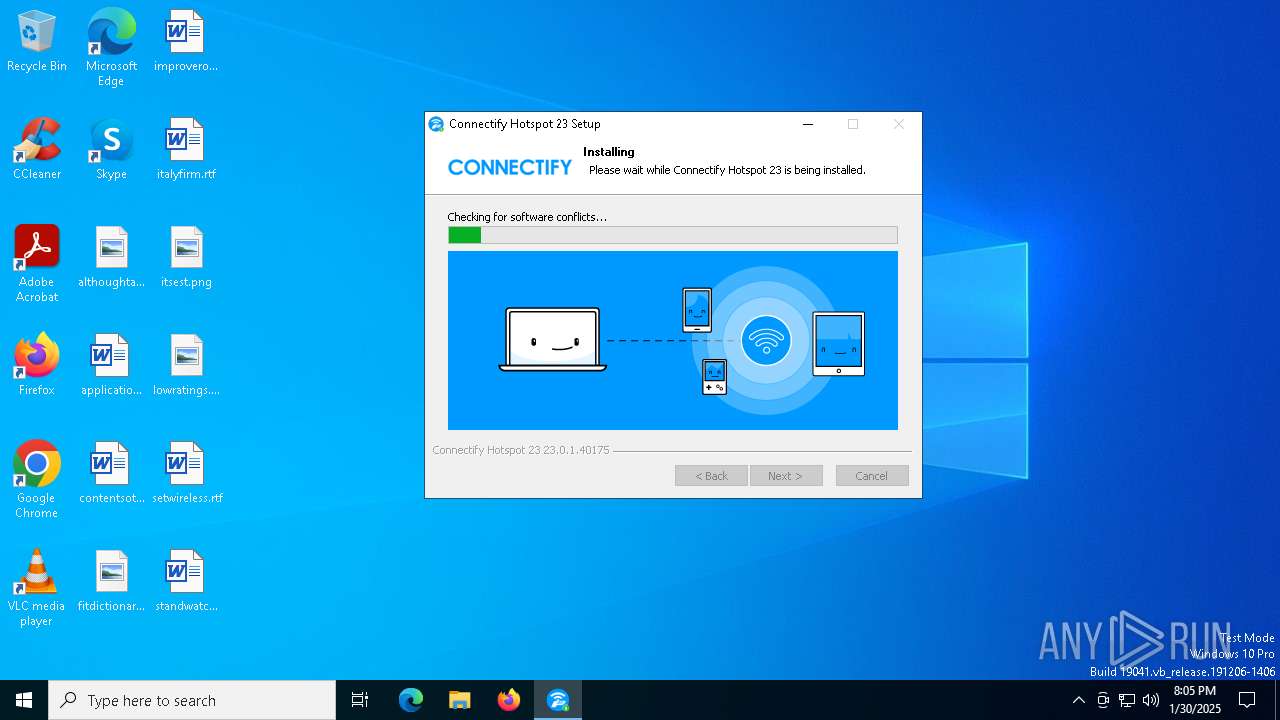This screenshot has height=720, width=1280.
Task: Click the Connectify Setup taskbar button
Action: pos(558,700)
